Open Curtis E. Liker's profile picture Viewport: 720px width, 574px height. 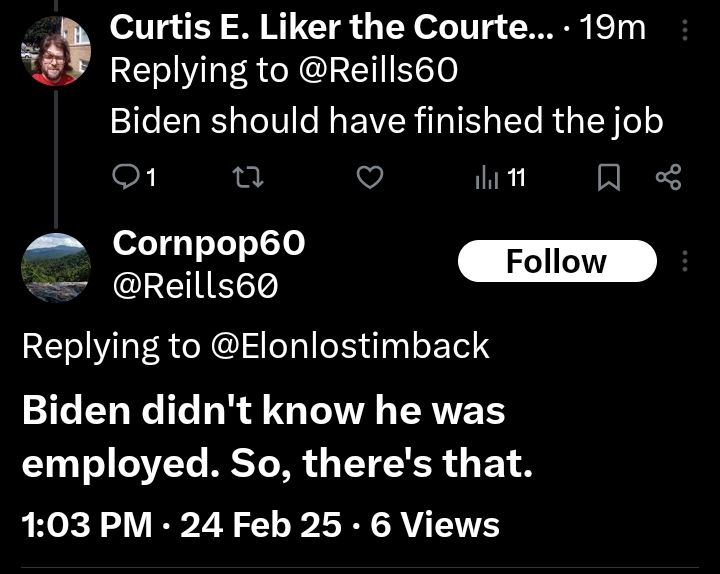tap(55, 52)
